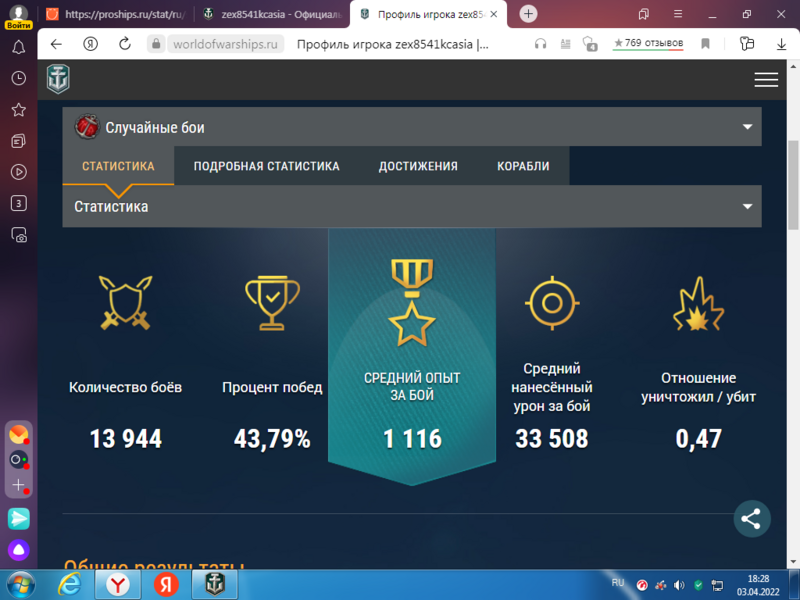Open the teal messenger icon in the sidebar
Screen dimensions: 800x600
tap(19, 519)
